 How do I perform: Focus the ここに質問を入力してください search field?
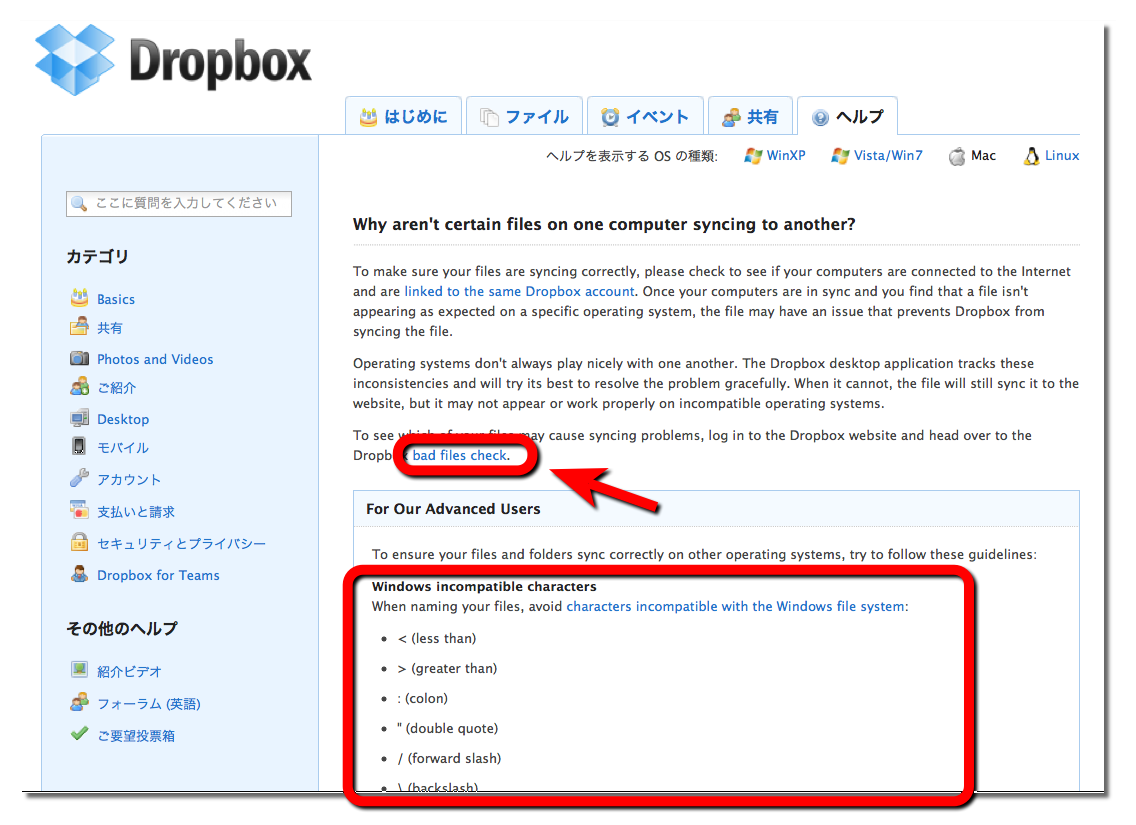pos(179,204)
